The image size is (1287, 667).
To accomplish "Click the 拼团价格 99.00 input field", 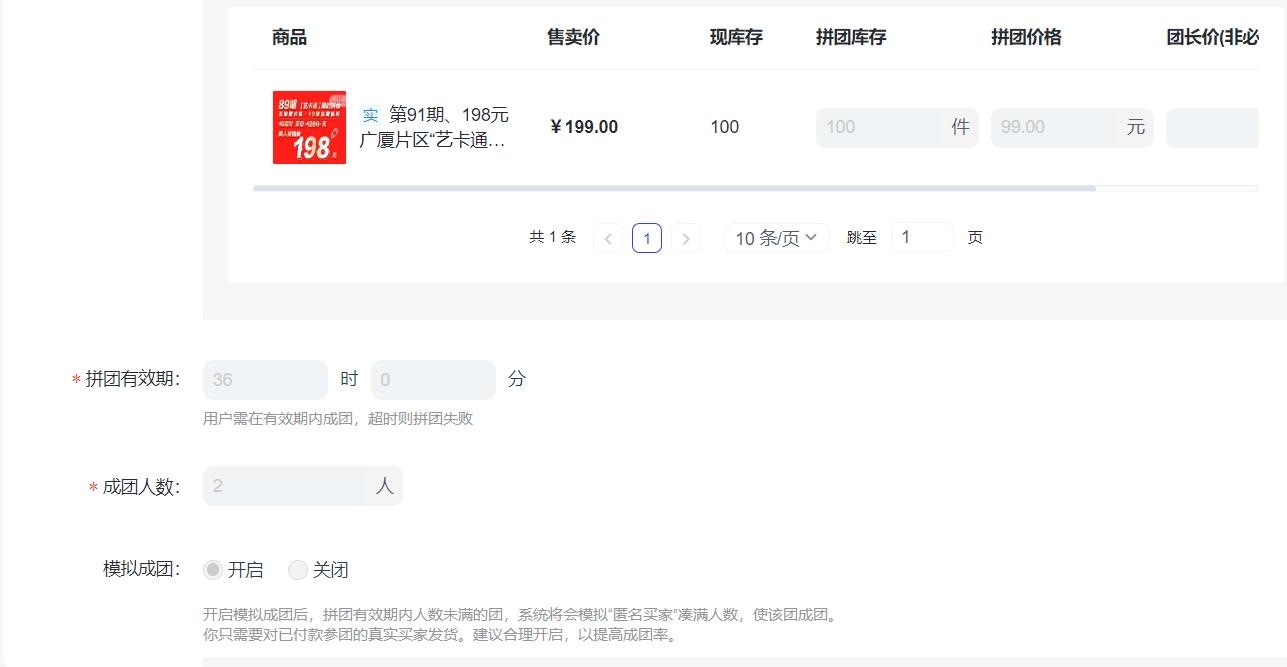I will click(1072, 127).
